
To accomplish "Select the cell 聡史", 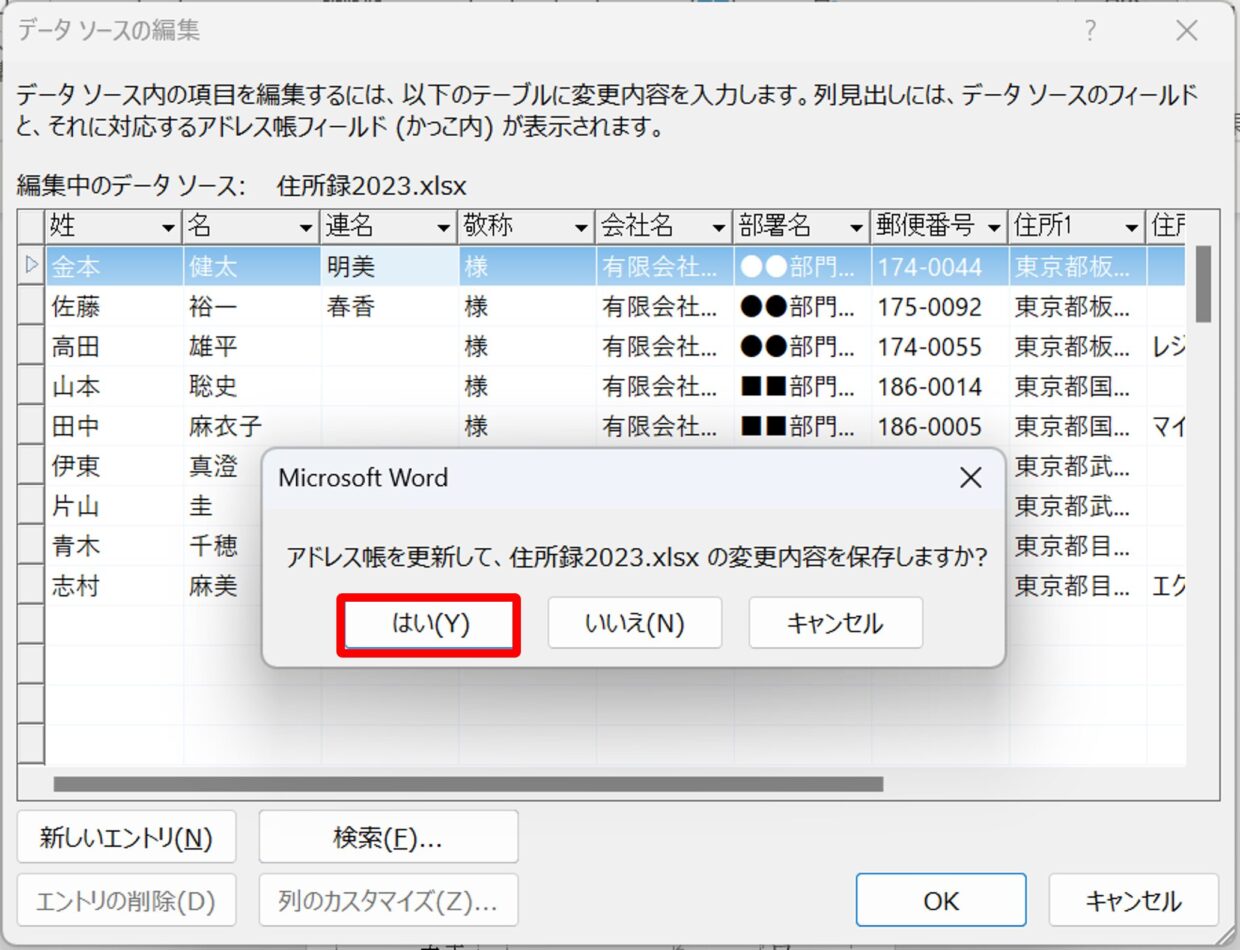I will click(252, 387).
